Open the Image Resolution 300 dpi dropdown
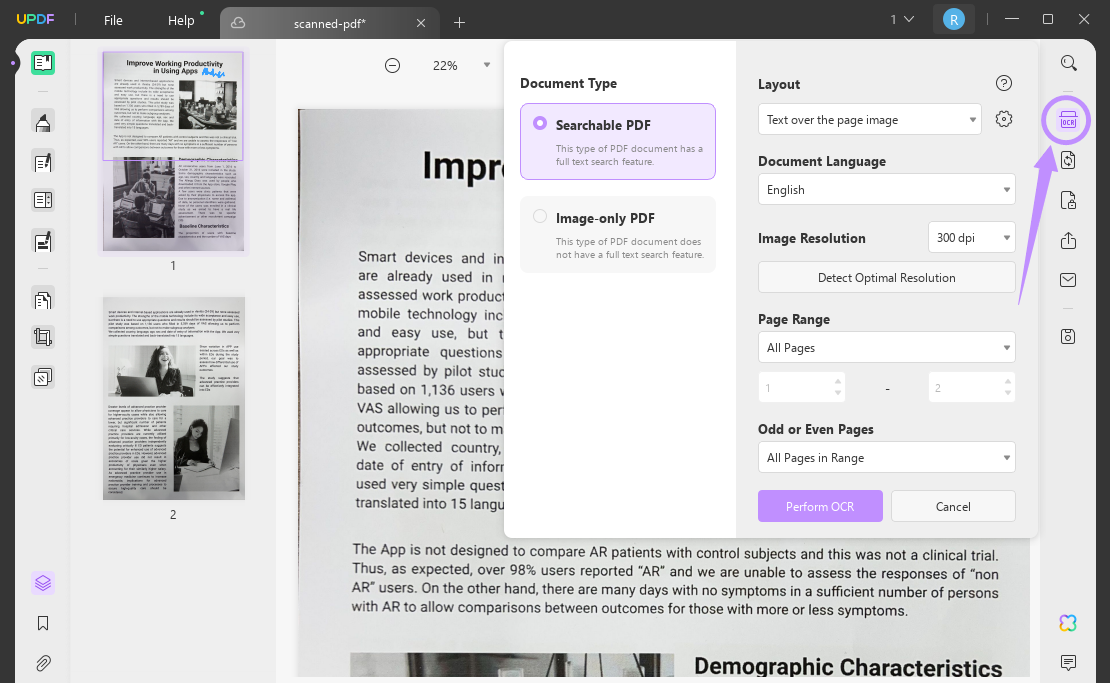Viewport: 1110px width, 683px height. [971, 237]
